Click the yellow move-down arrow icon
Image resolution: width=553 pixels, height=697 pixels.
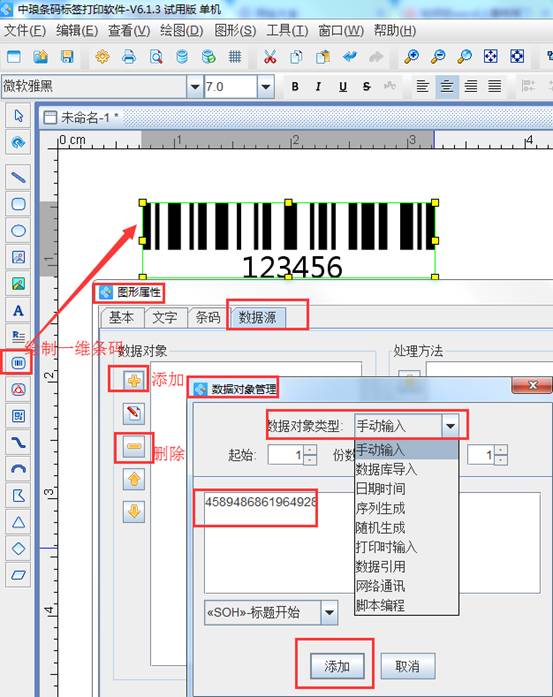(x=134, y=512)
